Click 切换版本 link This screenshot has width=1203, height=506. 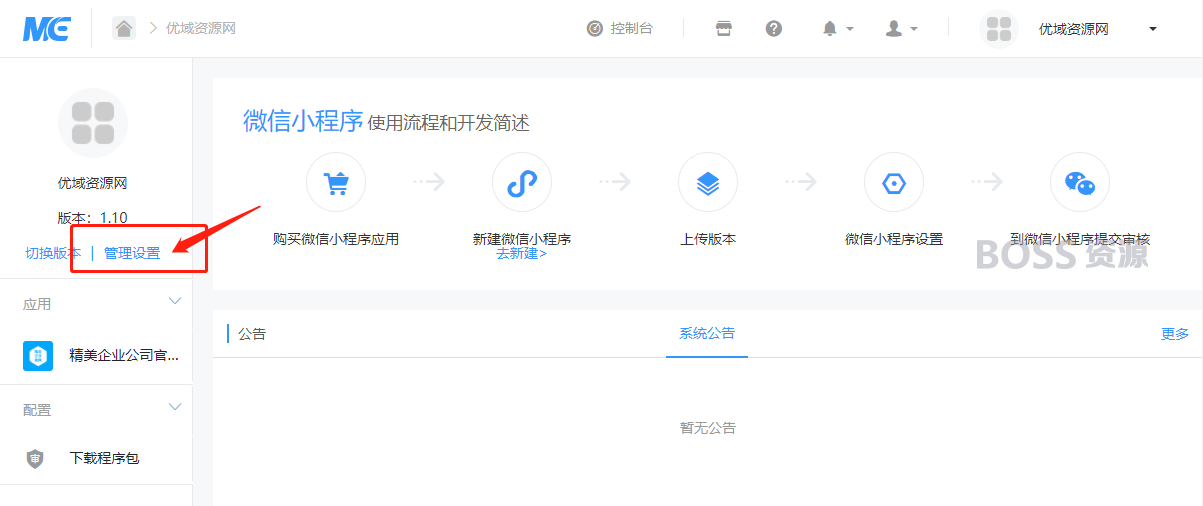point(53,253)
